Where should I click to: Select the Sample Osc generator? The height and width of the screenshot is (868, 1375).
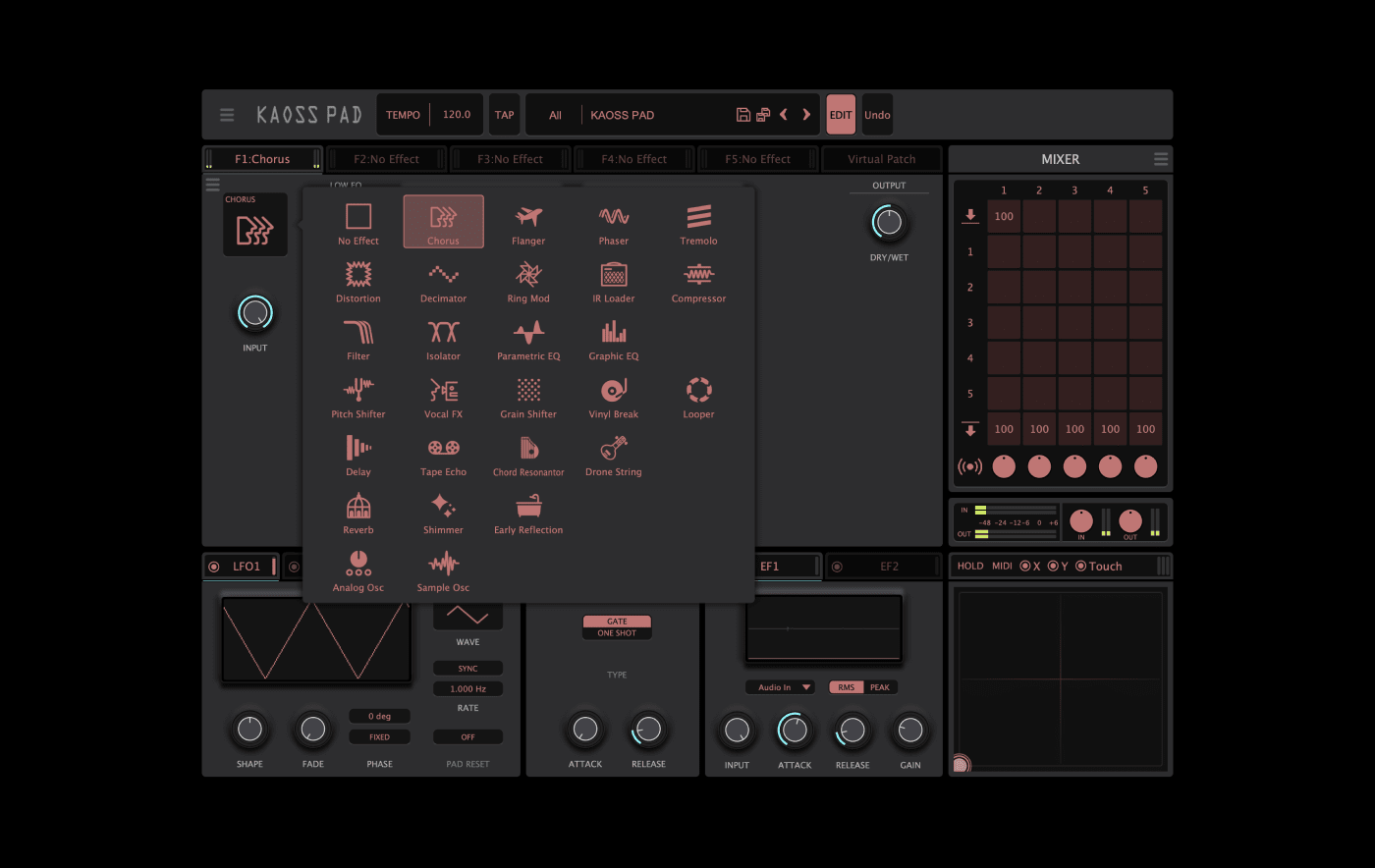click(443, 570)
